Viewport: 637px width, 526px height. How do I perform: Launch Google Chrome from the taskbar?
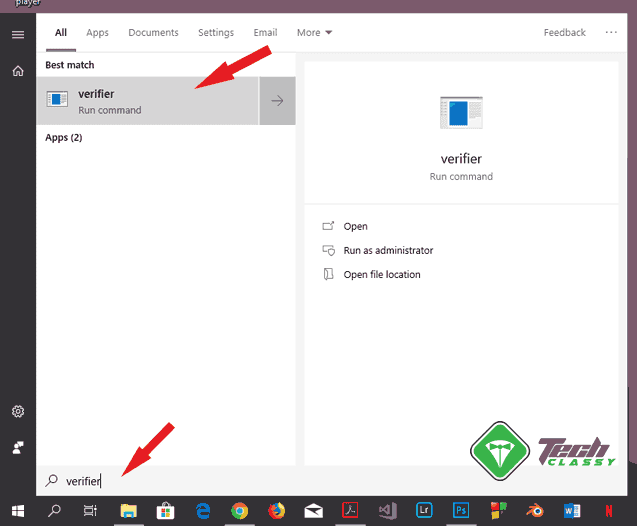(x=240, y=511)
